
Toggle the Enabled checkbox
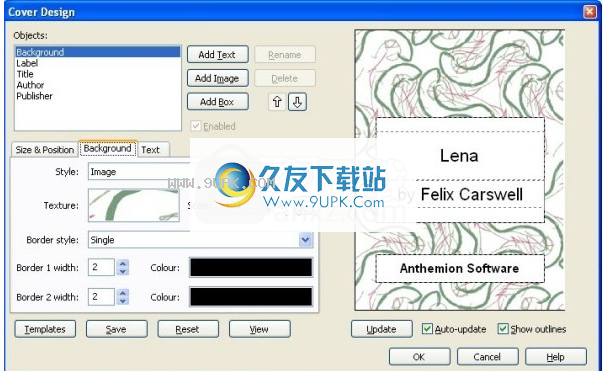point(196,126)
